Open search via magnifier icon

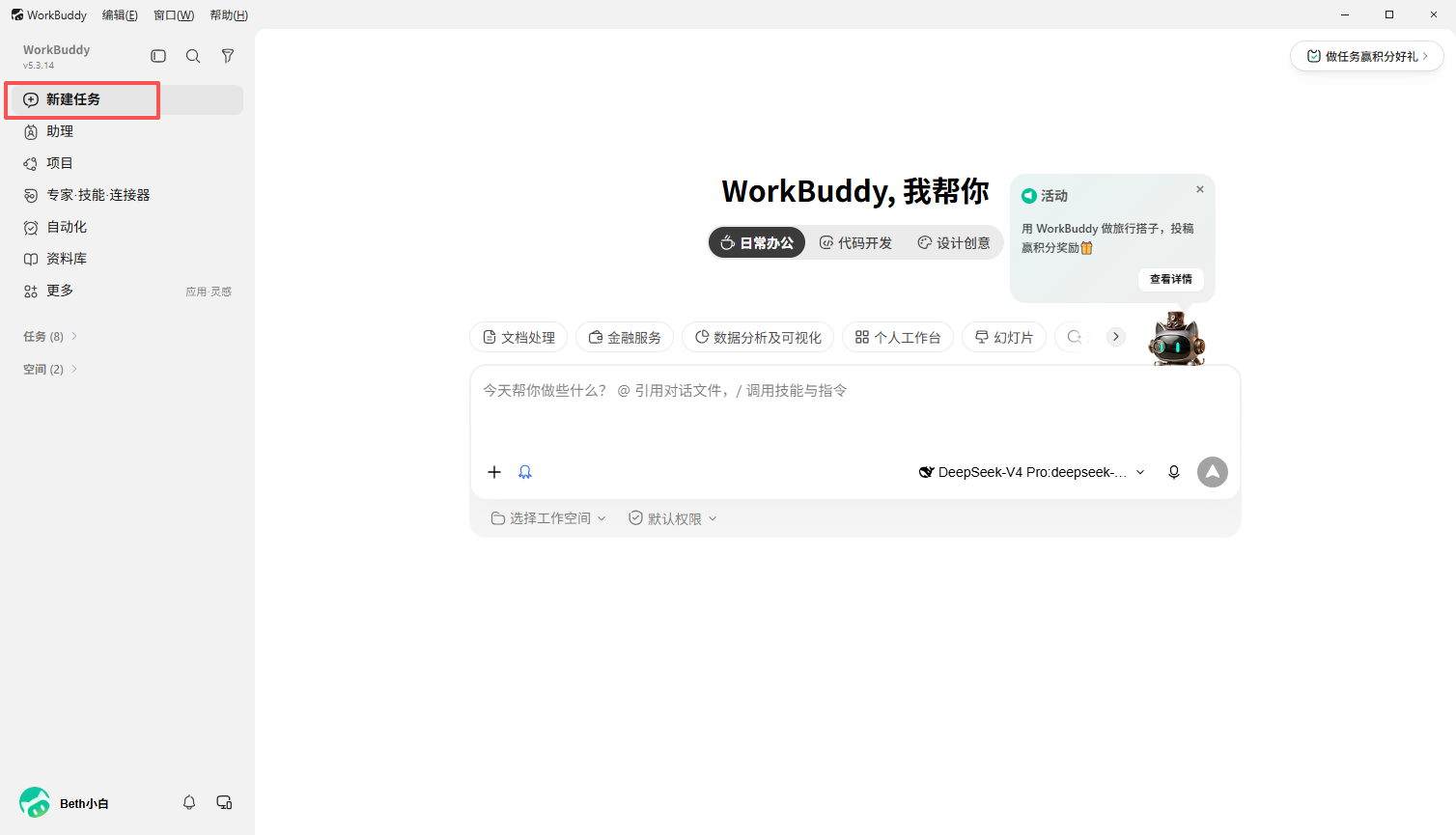click(x=193, y=56)
